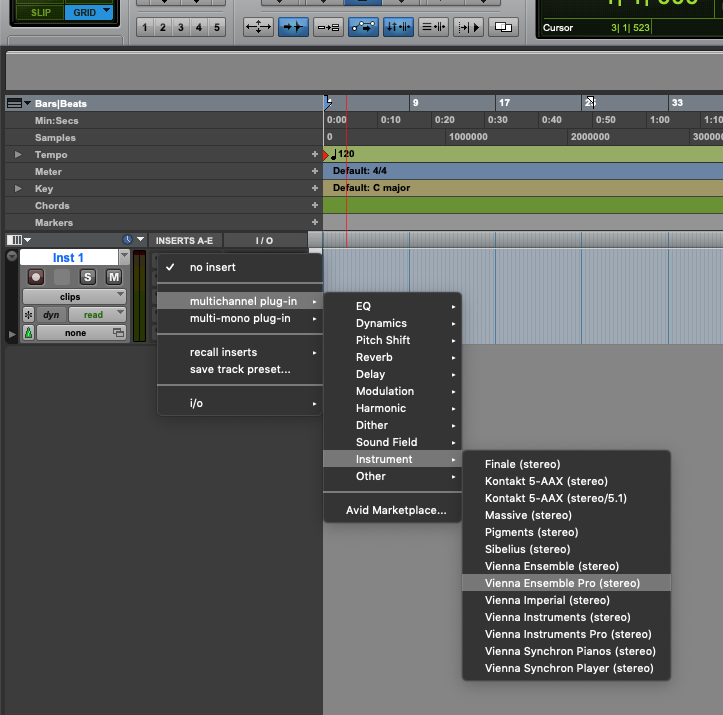Open multi-mono plug-in submenu
Viewport: 723px width, 715px height.
[x=240, y=319]
